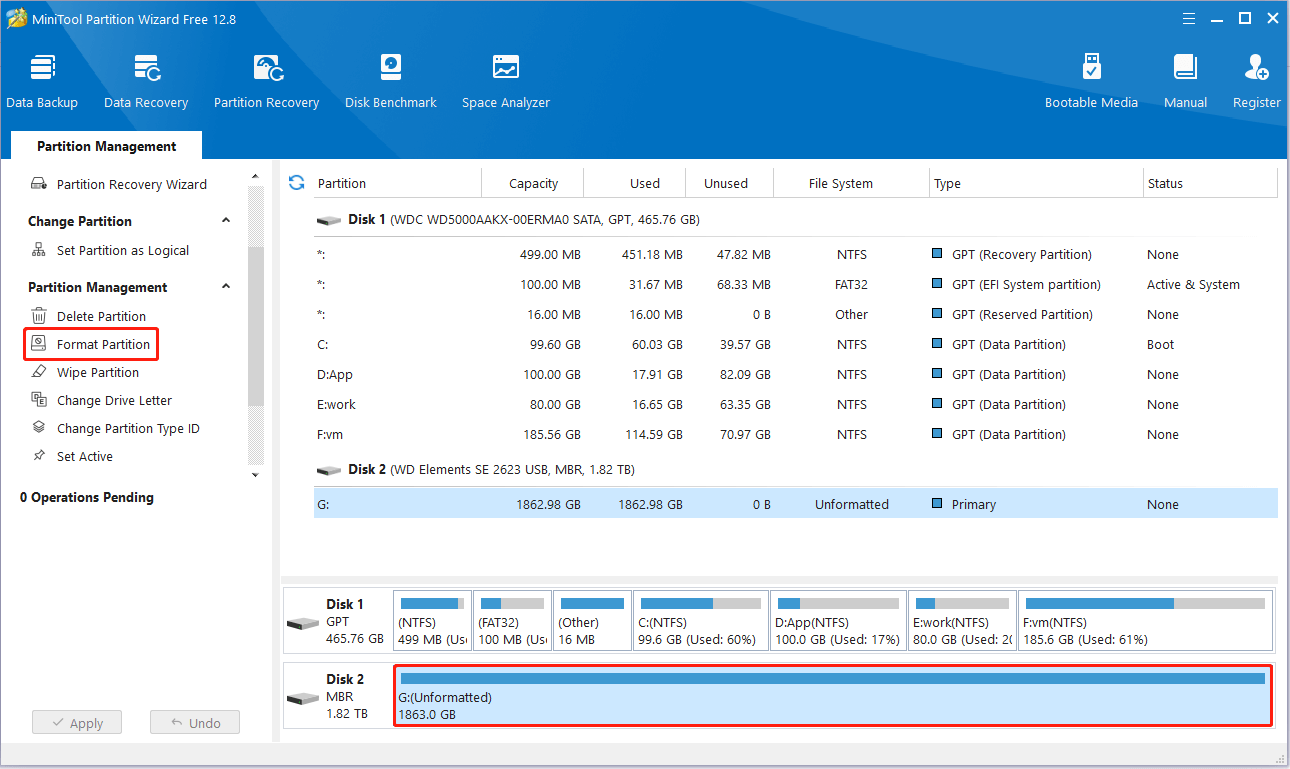
Task: Select the (Other) 16 MB block in disk map
Action: [592, 621]
